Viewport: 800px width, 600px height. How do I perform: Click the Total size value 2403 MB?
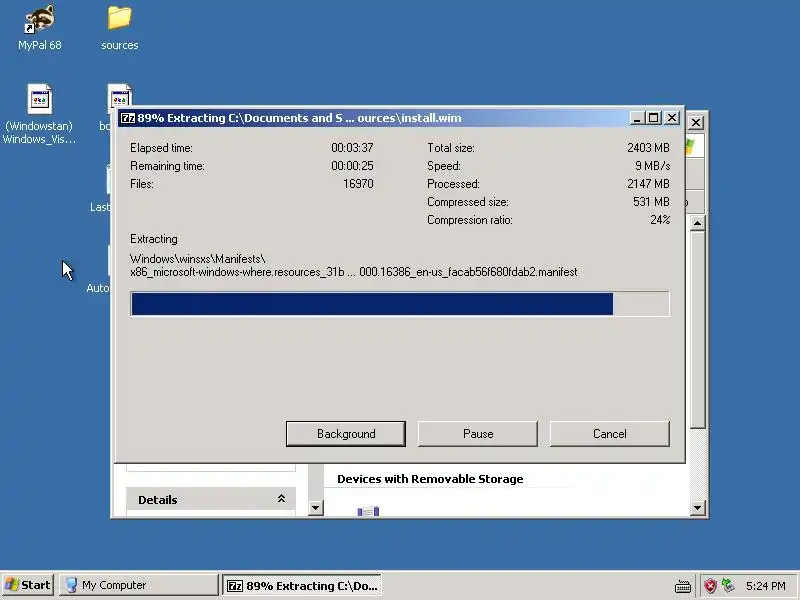(x=648, y=148)
